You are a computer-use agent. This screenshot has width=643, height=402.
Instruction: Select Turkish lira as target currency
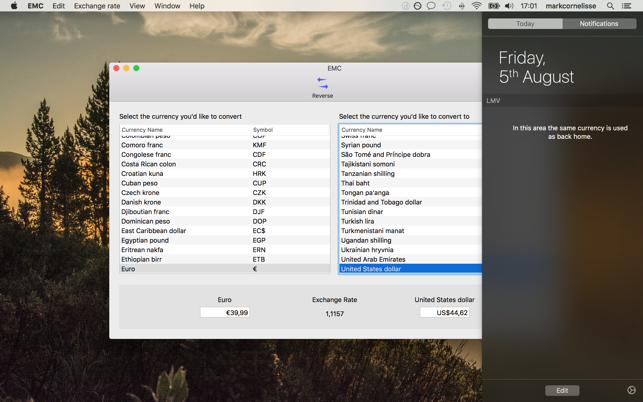410,221
